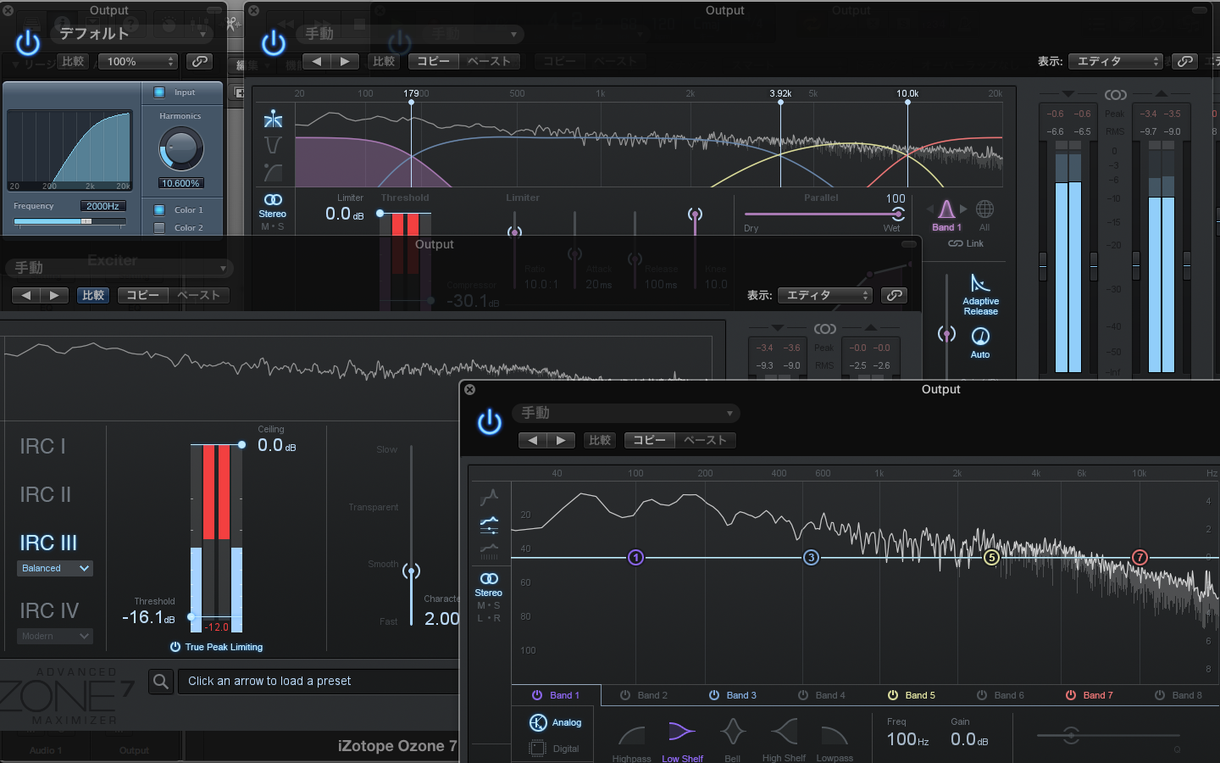Choose the Lowpass filter shape
Viewport: 1220px width, 763px height.
coord(834,734)
